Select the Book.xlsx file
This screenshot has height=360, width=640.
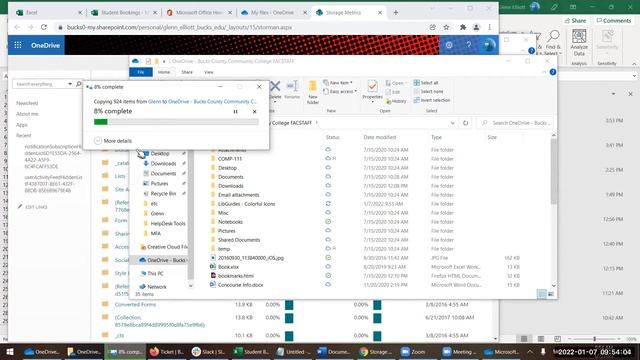coord(228,267)
